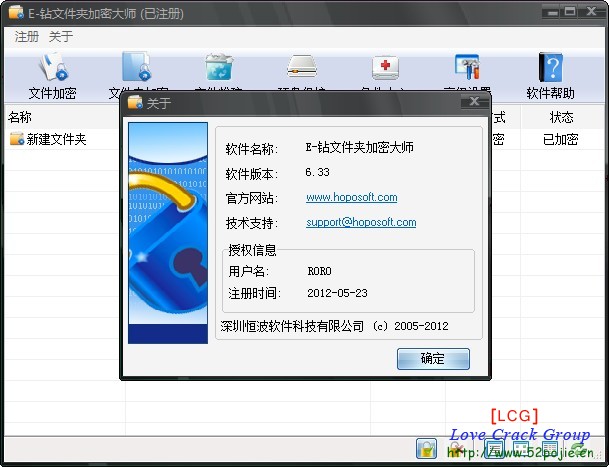This screenshot has width=609, height=467.
Task: Click the main window title bar app icon
Action: point(16,13)
